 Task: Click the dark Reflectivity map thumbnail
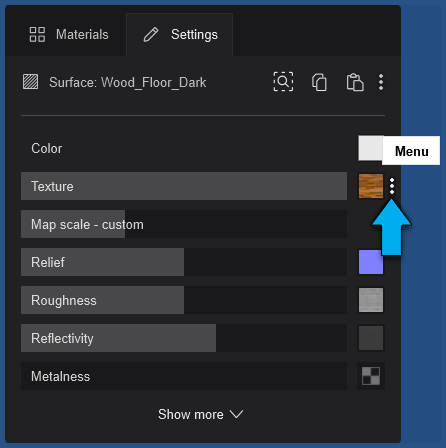(371, 338)
